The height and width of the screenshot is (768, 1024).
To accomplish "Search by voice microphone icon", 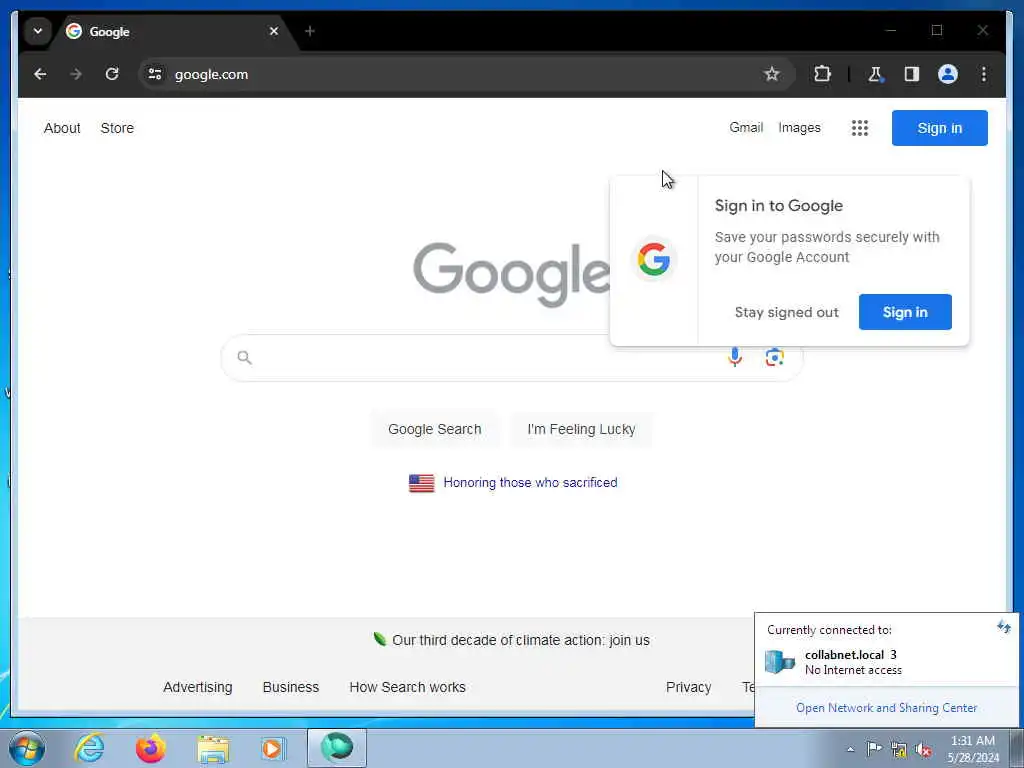I will pos(735,357).
